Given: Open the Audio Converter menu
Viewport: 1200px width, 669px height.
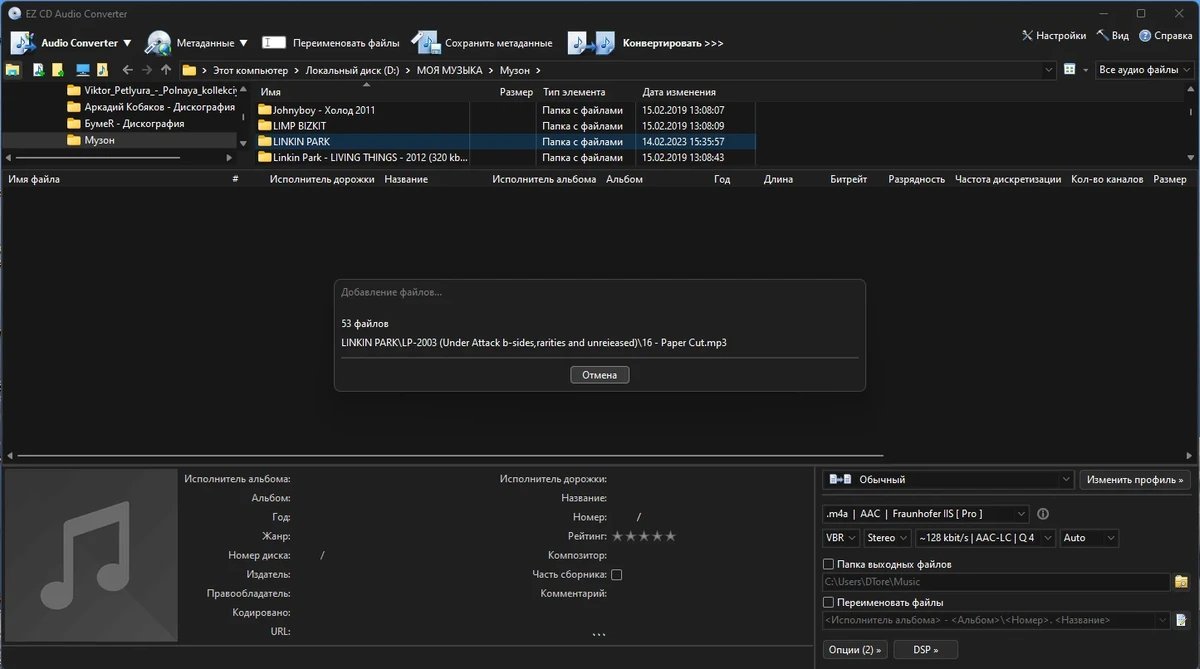Looking at the screenshot, I should (x=70, y=43).
